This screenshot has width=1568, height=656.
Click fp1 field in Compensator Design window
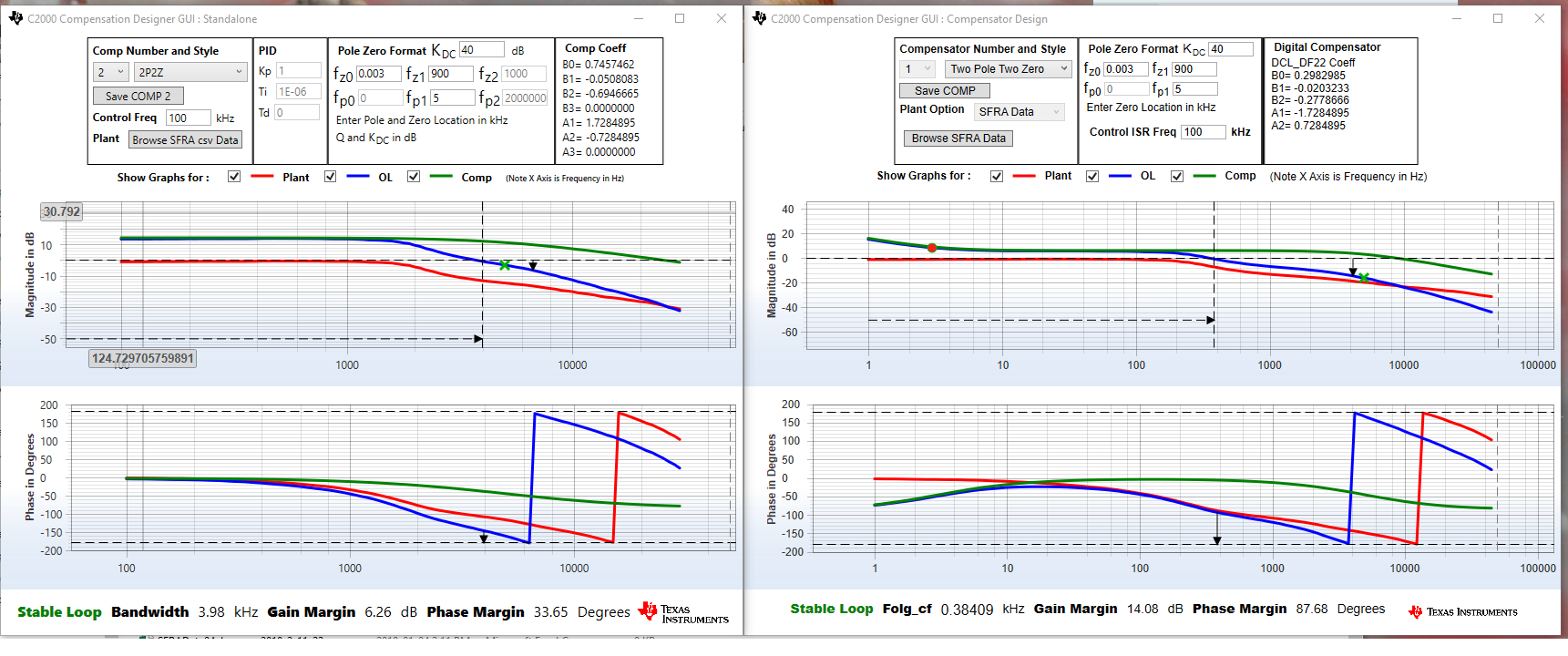pos(1194,89)
